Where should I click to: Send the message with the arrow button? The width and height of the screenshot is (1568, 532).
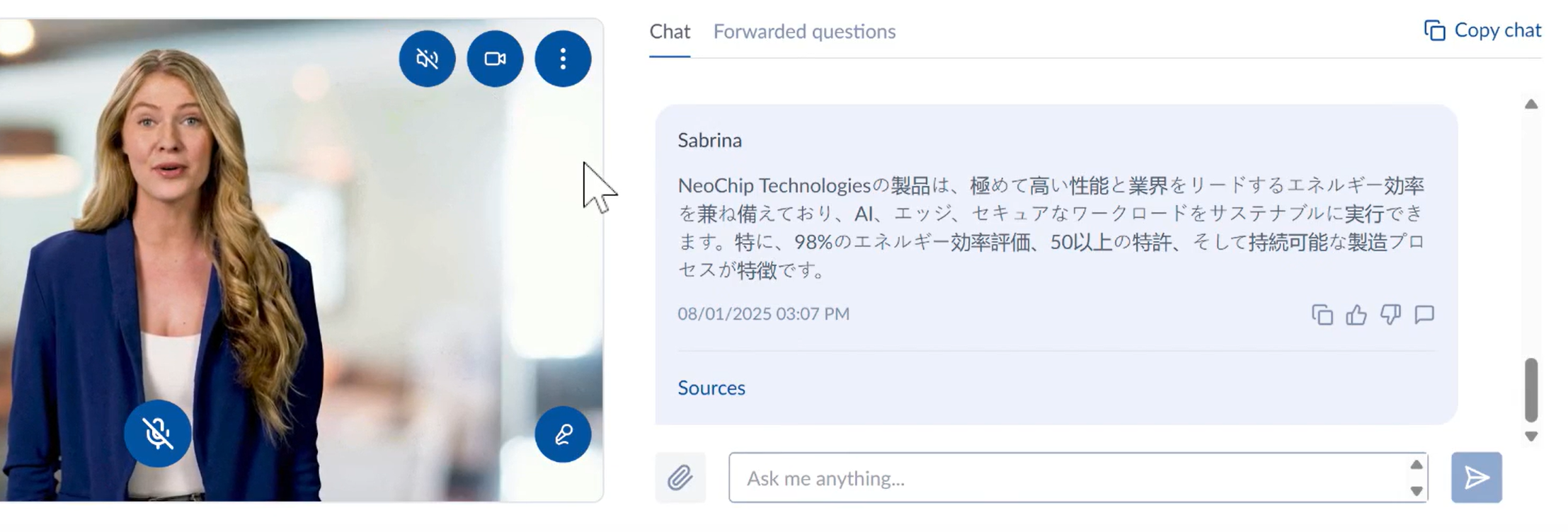[x=1476, y=478]
